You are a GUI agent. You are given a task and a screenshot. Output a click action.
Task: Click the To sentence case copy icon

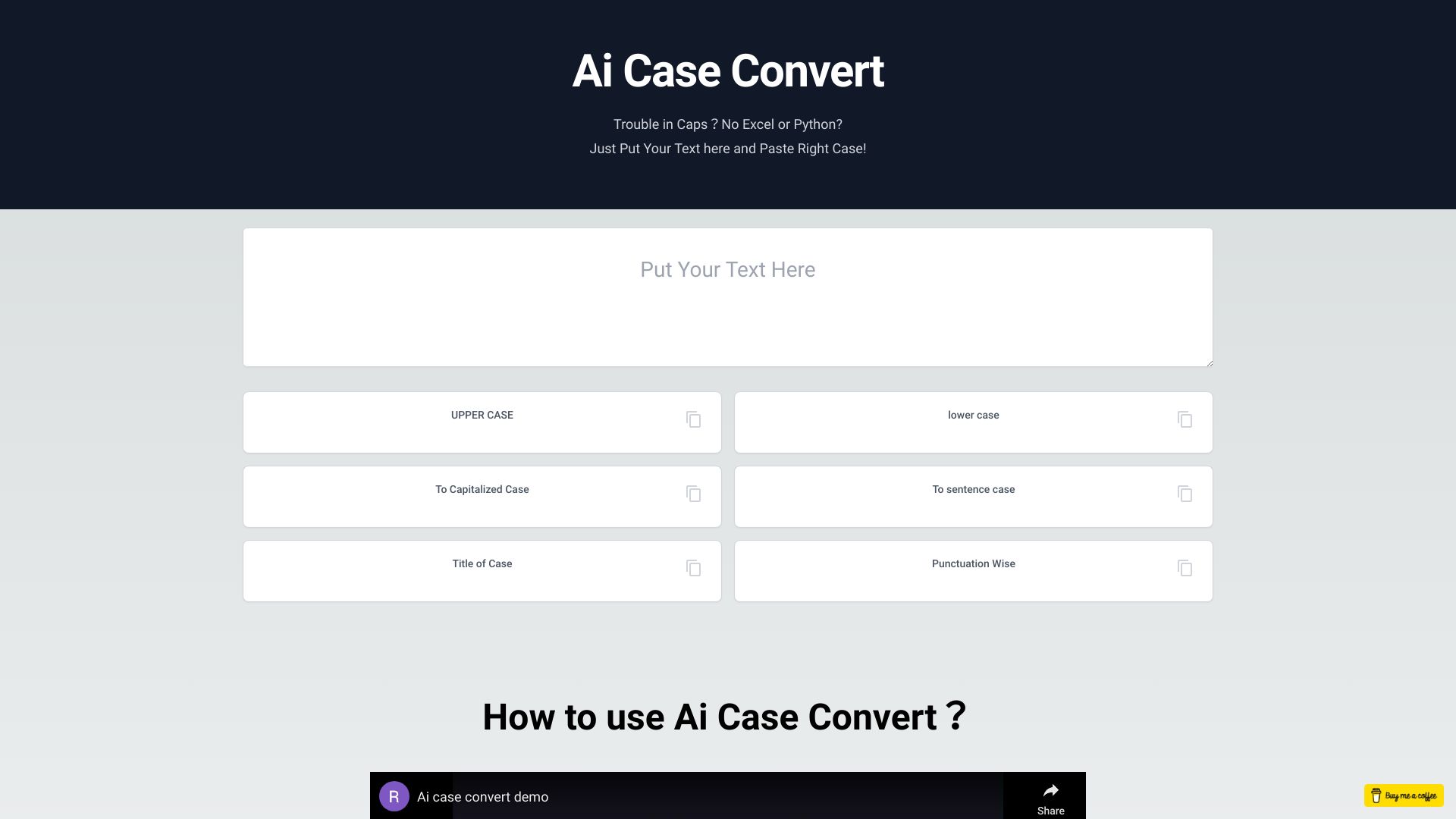point(1185,493)
